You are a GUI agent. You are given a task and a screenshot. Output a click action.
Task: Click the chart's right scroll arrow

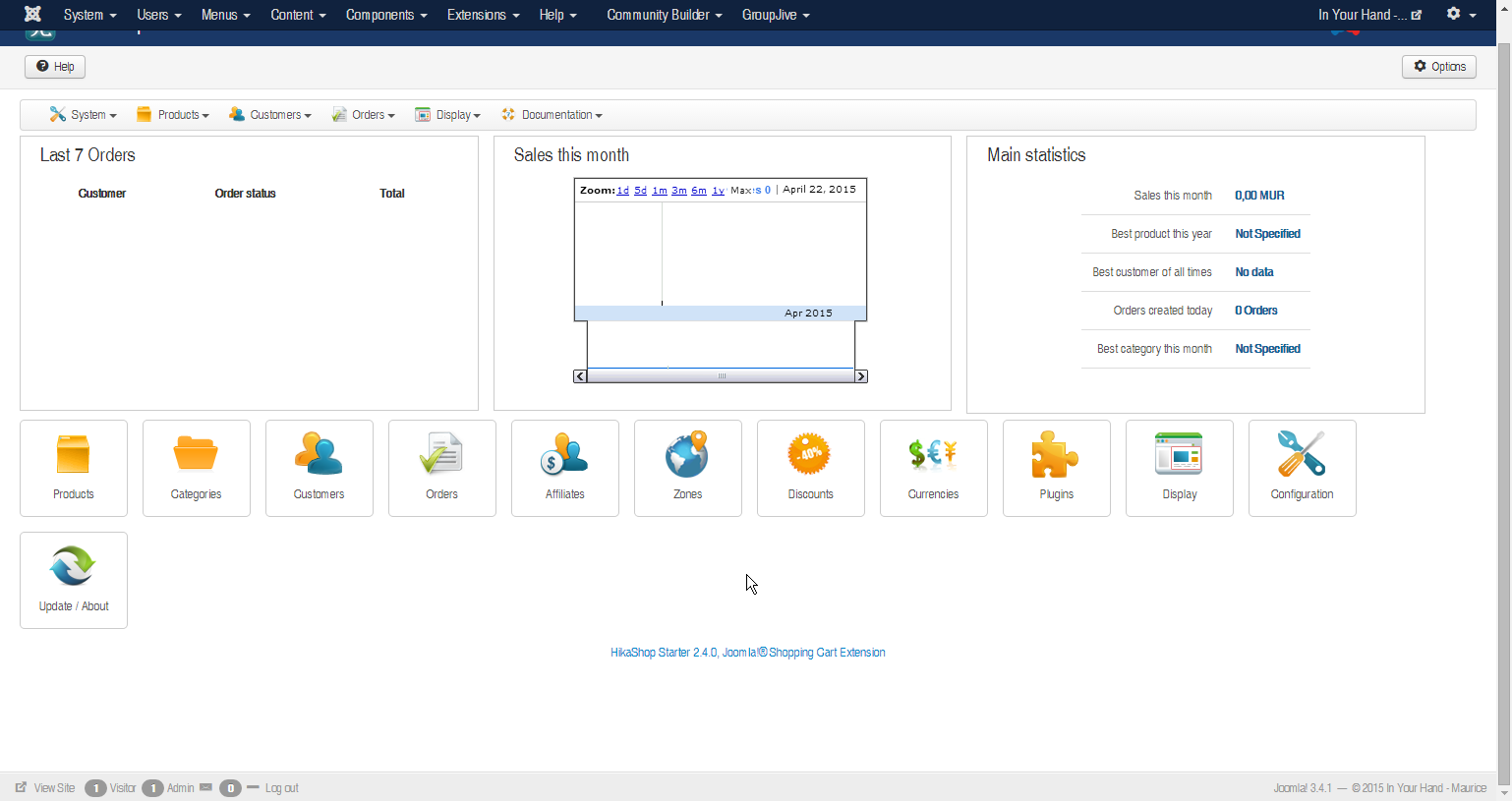coord(861,376)
